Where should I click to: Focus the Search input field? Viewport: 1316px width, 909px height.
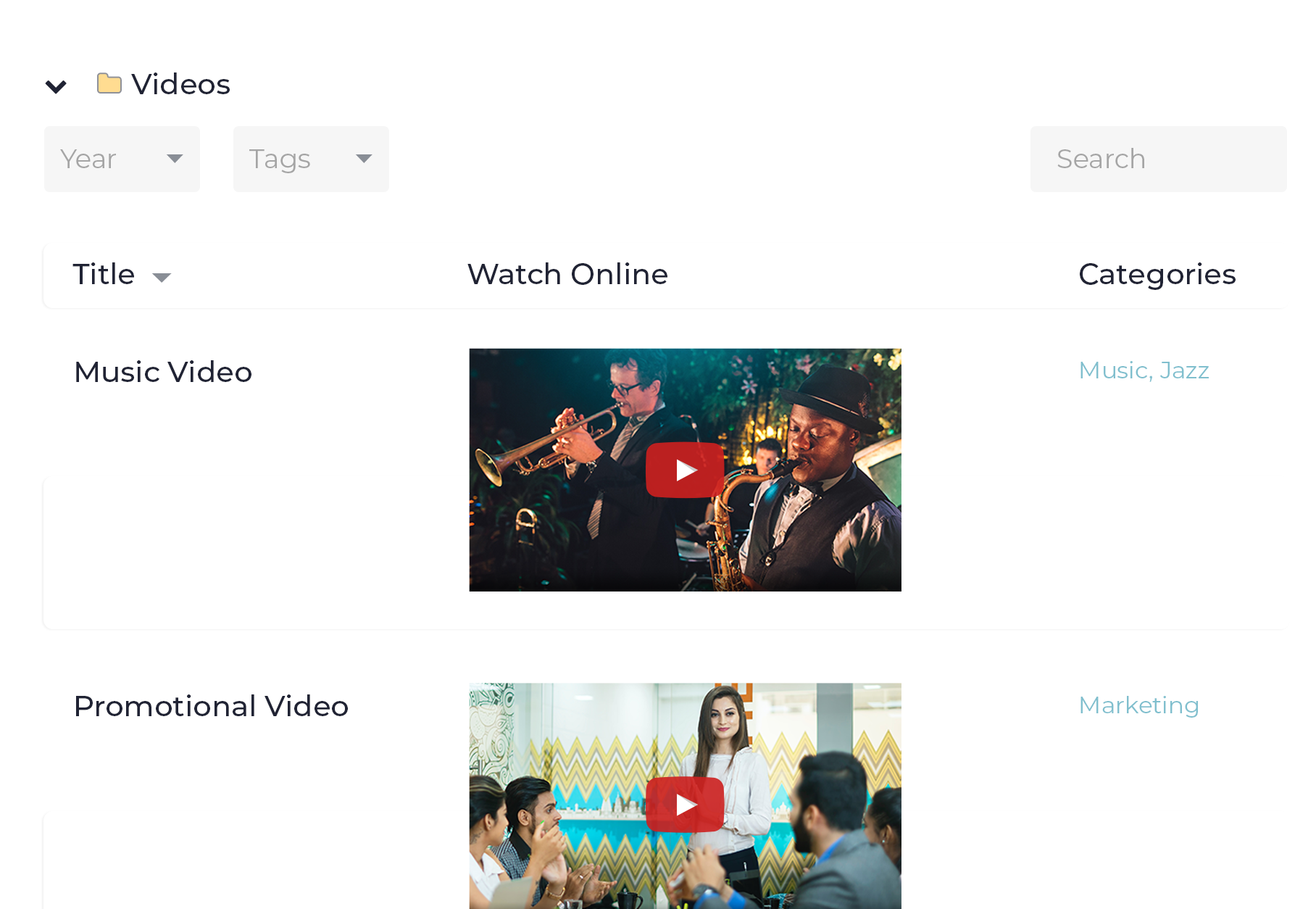(1158, 159)
